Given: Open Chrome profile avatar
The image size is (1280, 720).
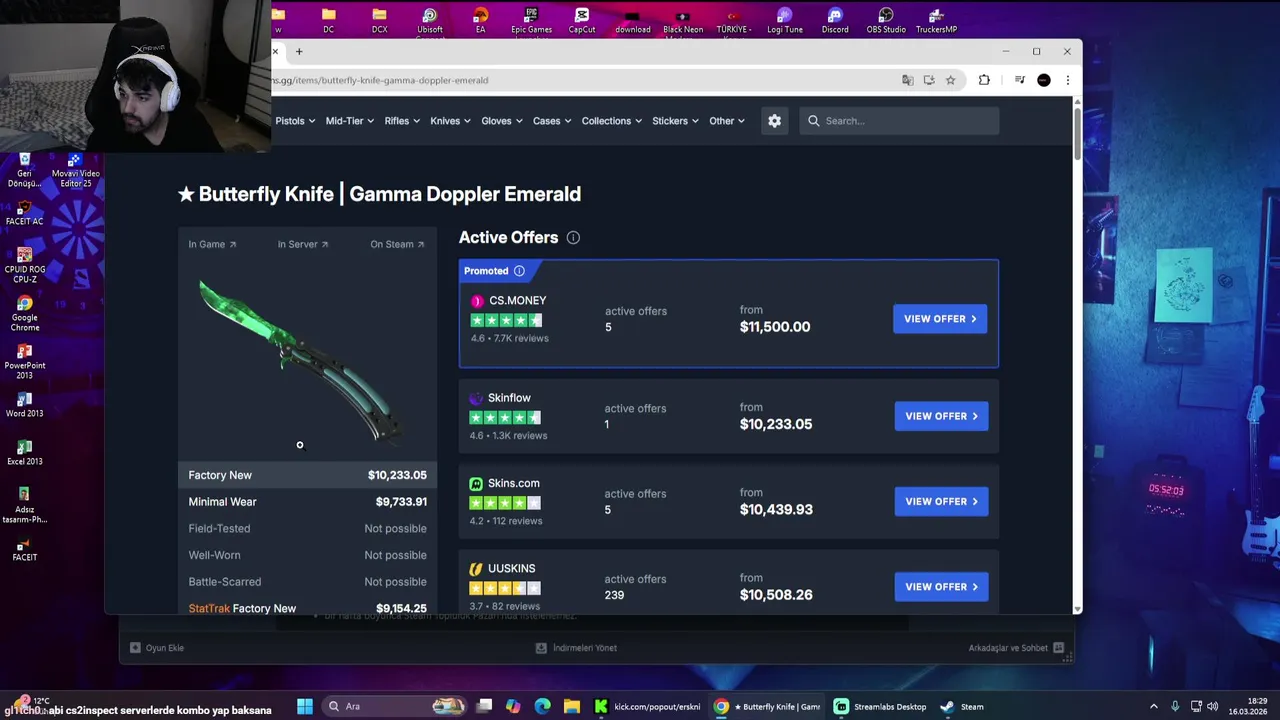Looking at the screenshot, I should (x=1044, y=80).
